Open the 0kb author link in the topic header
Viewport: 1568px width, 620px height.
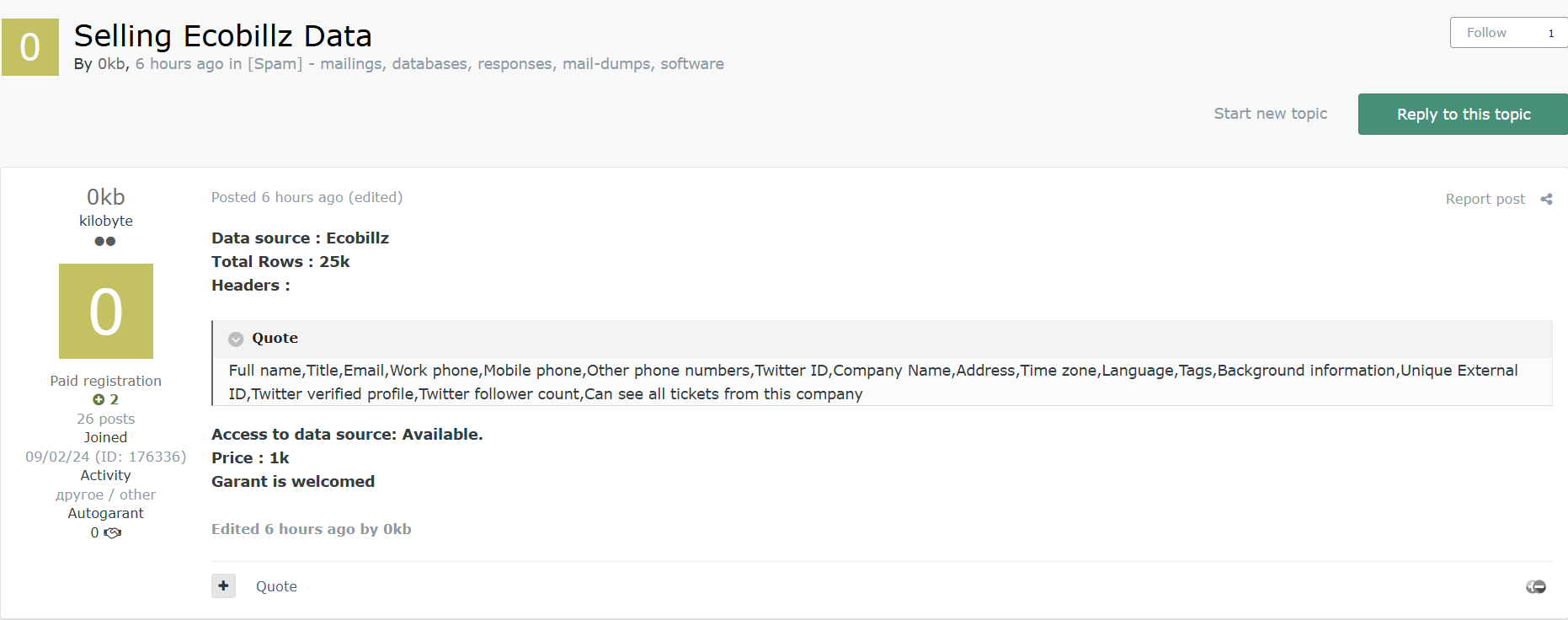[111, 64]
